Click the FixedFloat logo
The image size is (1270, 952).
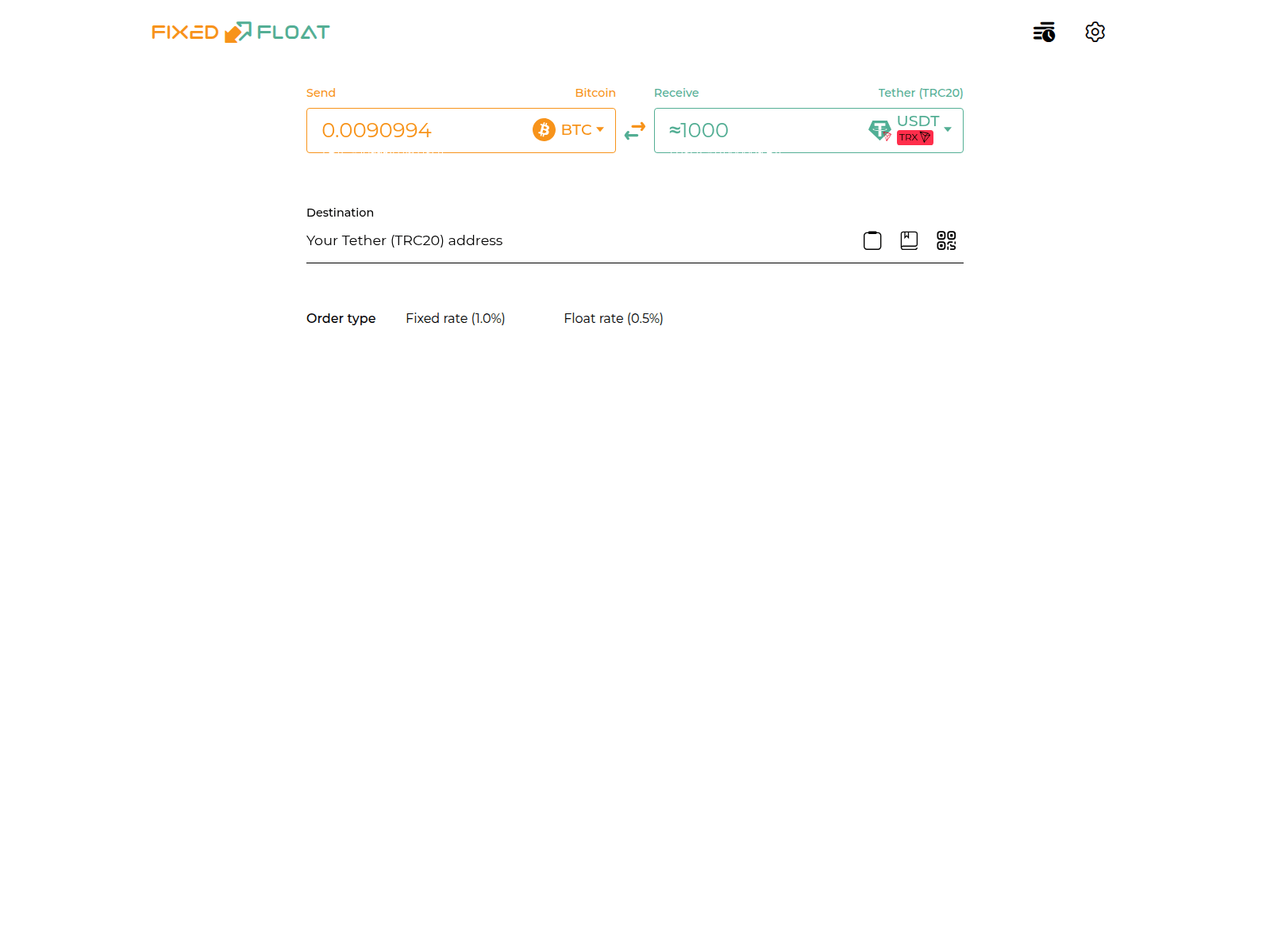click(241, 32)
